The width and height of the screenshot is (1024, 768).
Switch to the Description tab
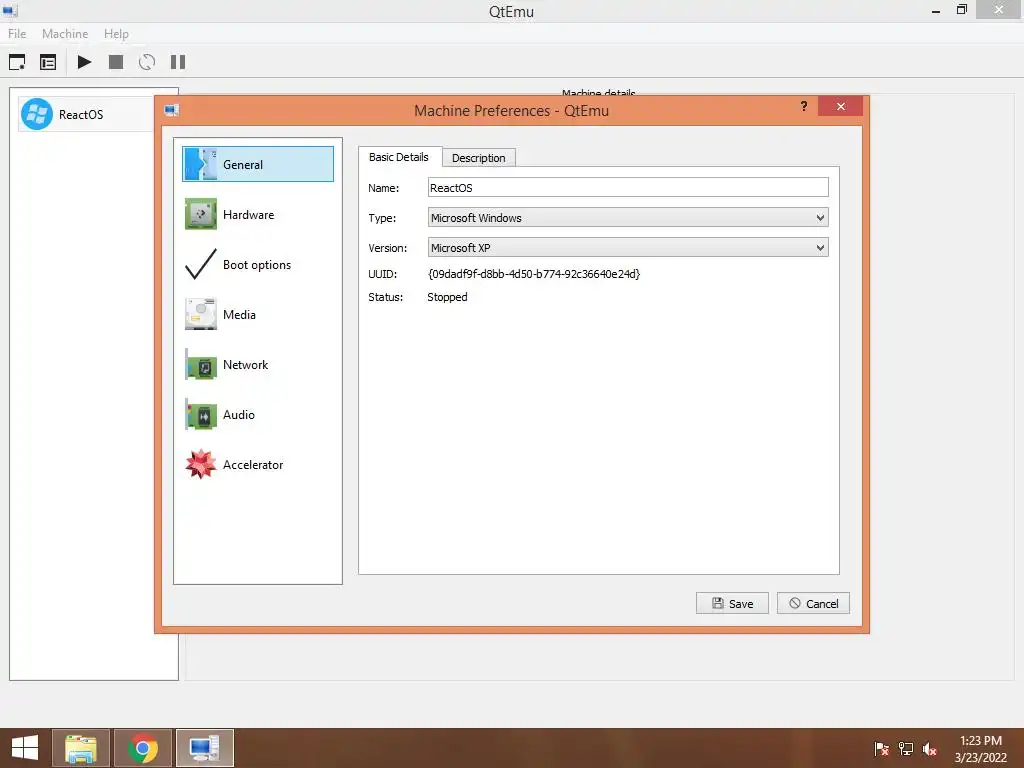coord(479,158)
